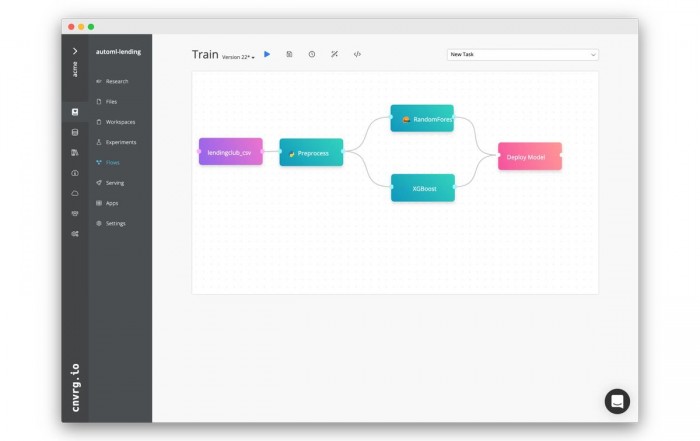Select the XGBoost node

[423, 188]
